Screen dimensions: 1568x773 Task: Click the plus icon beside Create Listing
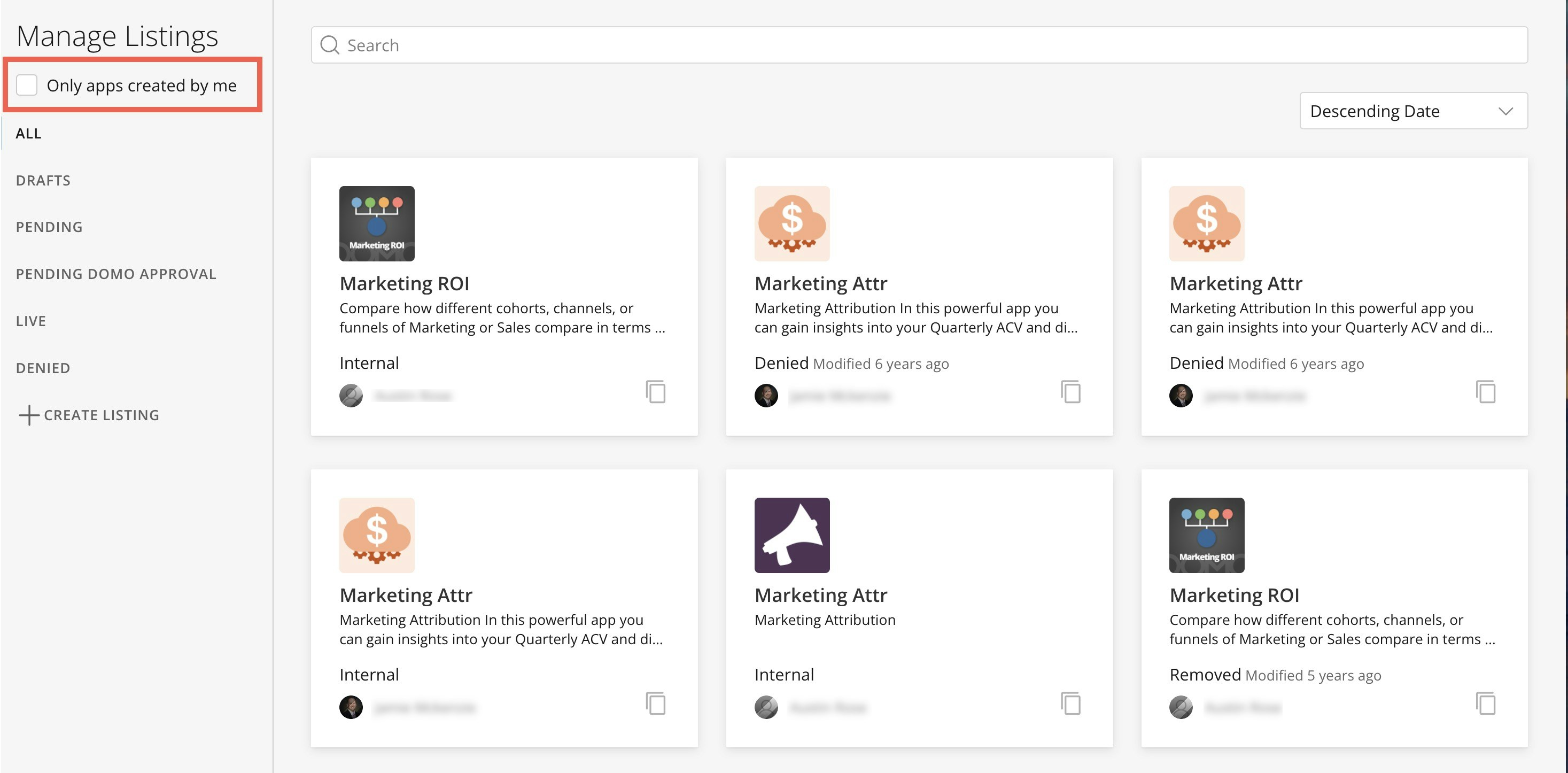tap(29, 415)
